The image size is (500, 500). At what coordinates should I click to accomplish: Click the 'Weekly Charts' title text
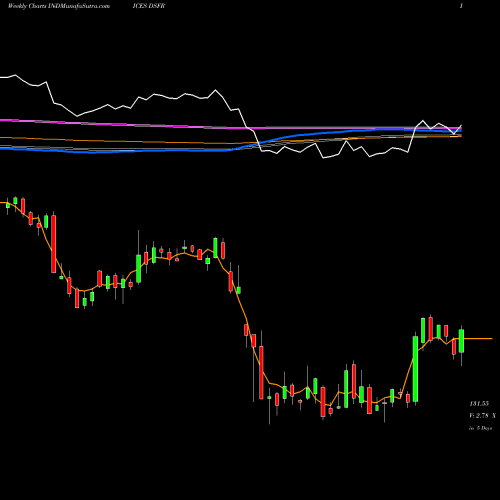coord(28,6)
